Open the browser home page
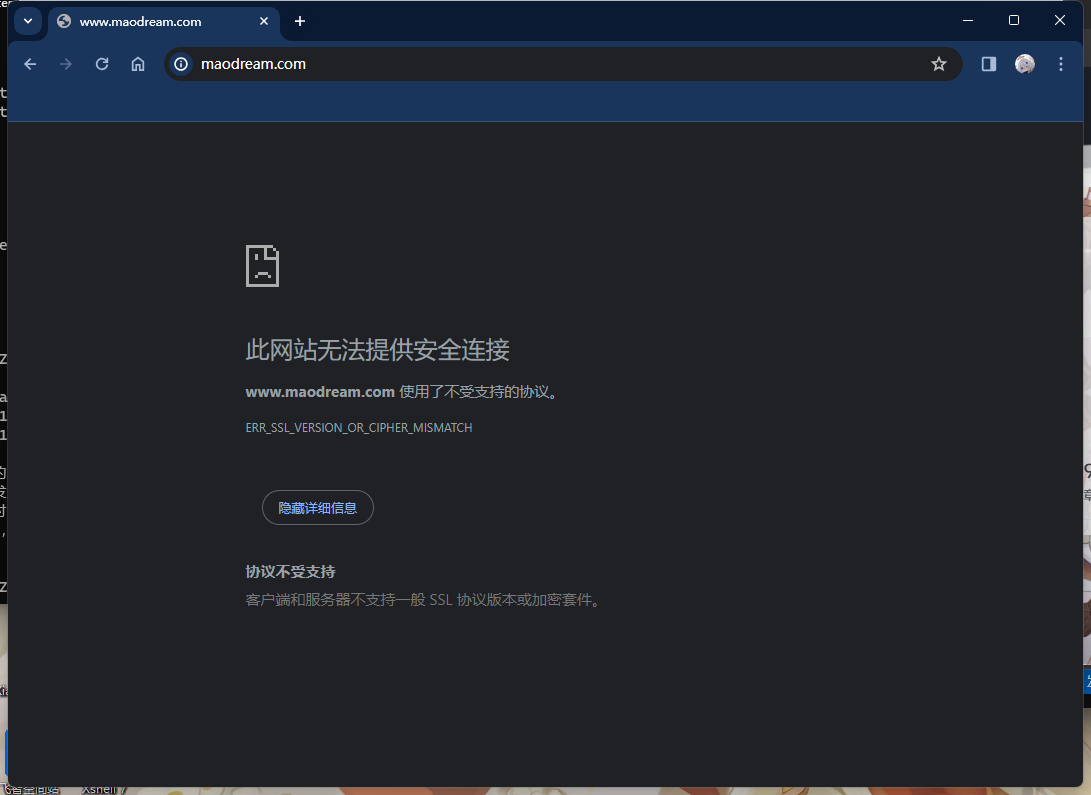The width and height of the screenshot is (1091, 795). coord(138,64)
